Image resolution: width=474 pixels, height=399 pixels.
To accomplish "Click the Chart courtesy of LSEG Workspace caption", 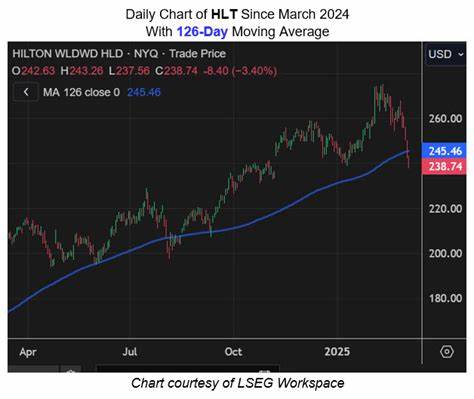I will pos(237,383).
